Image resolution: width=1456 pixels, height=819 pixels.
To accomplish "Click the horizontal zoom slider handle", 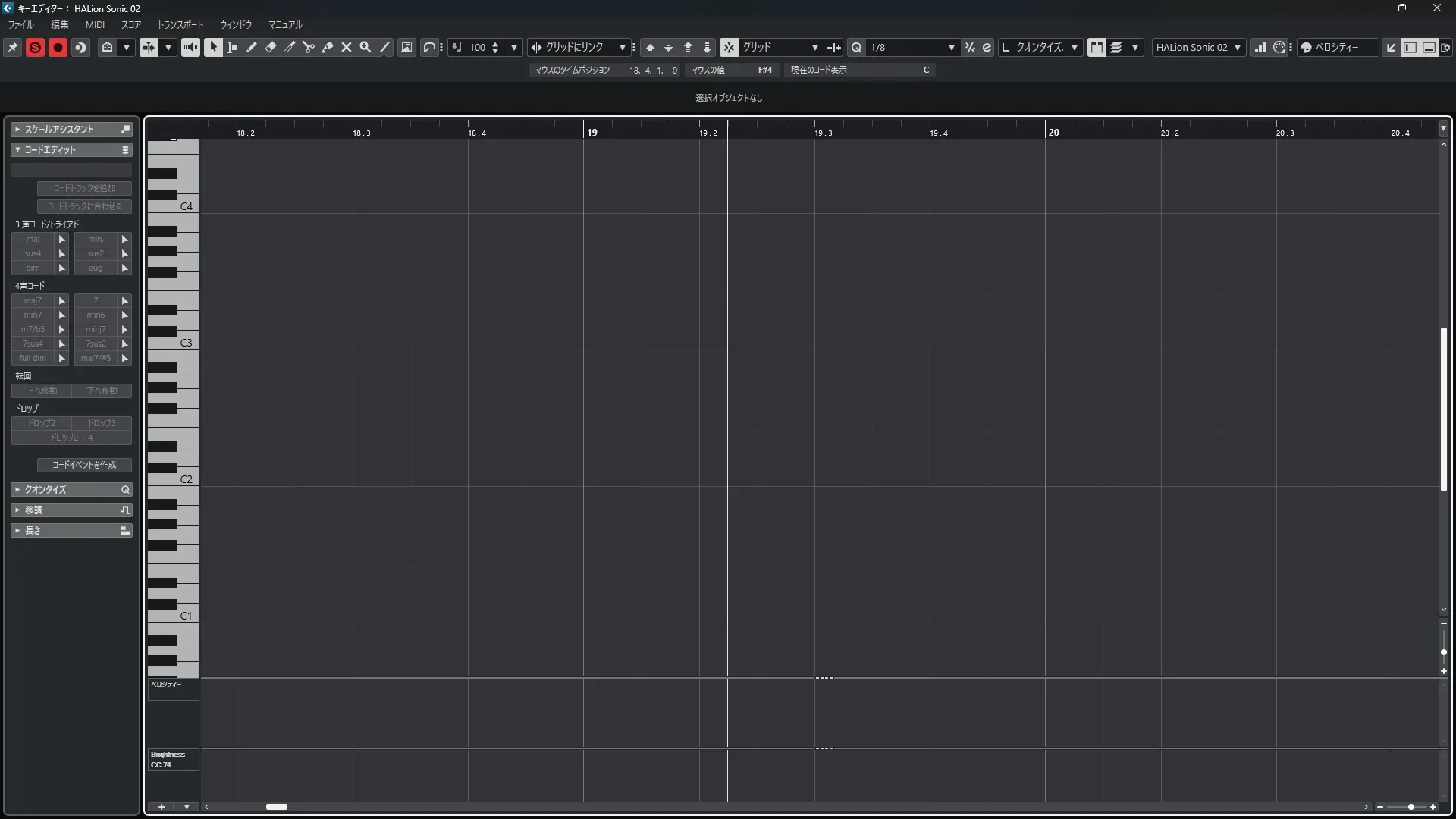I will 1410,807.
